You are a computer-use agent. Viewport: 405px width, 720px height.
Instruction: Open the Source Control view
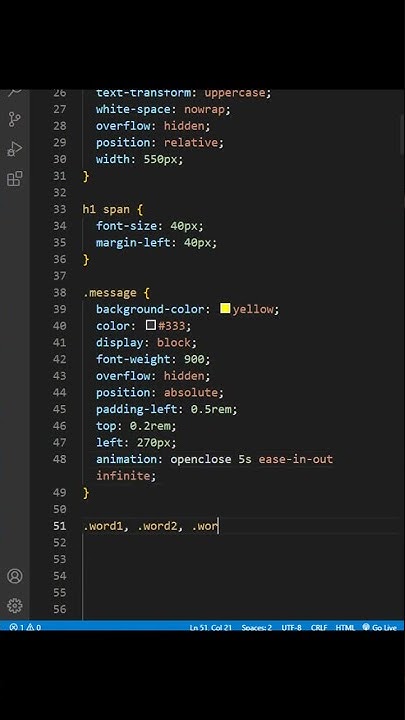[15, 119]
